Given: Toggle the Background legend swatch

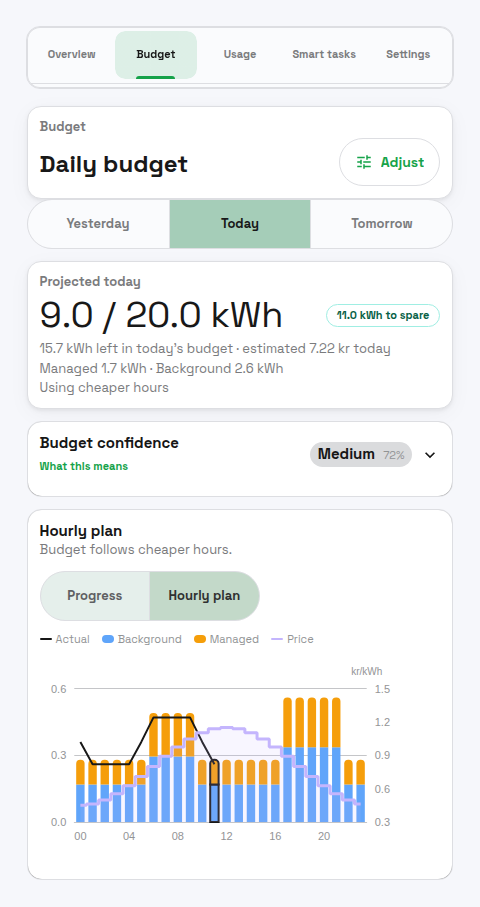Looking at the screenshot, I should [108, 639].
